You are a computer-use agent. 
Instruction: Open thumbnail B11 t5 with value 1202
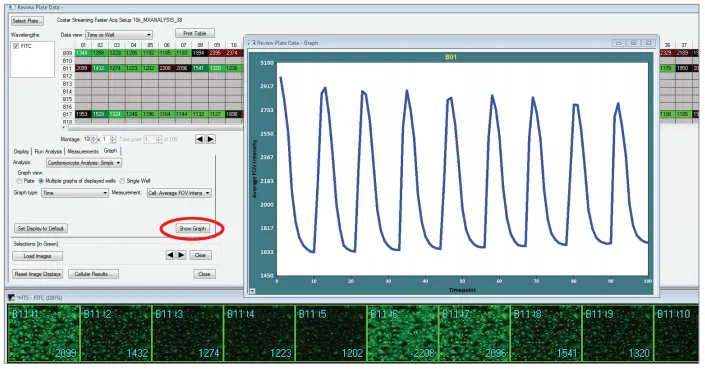(x=331, y=333)
